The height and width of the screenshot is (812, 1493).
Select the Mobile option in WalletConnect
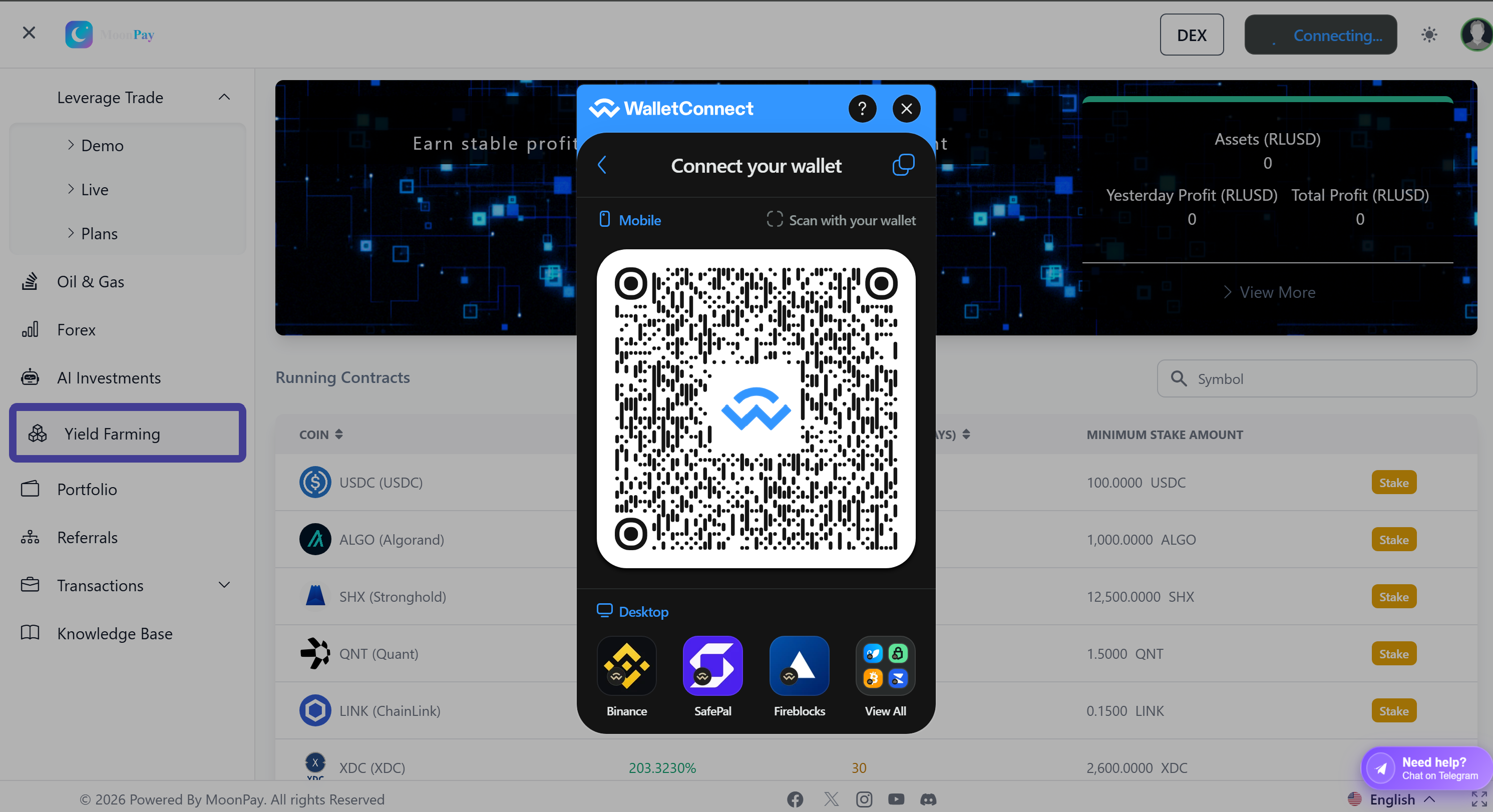point(629,220)
